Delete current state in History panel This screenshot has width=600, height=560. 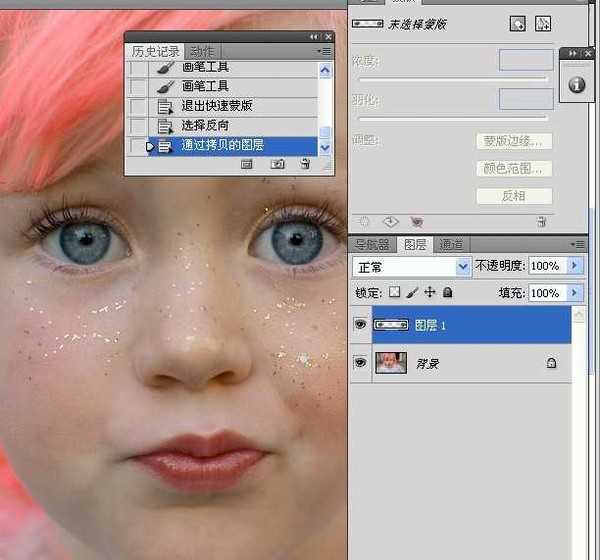pos(305,164)
